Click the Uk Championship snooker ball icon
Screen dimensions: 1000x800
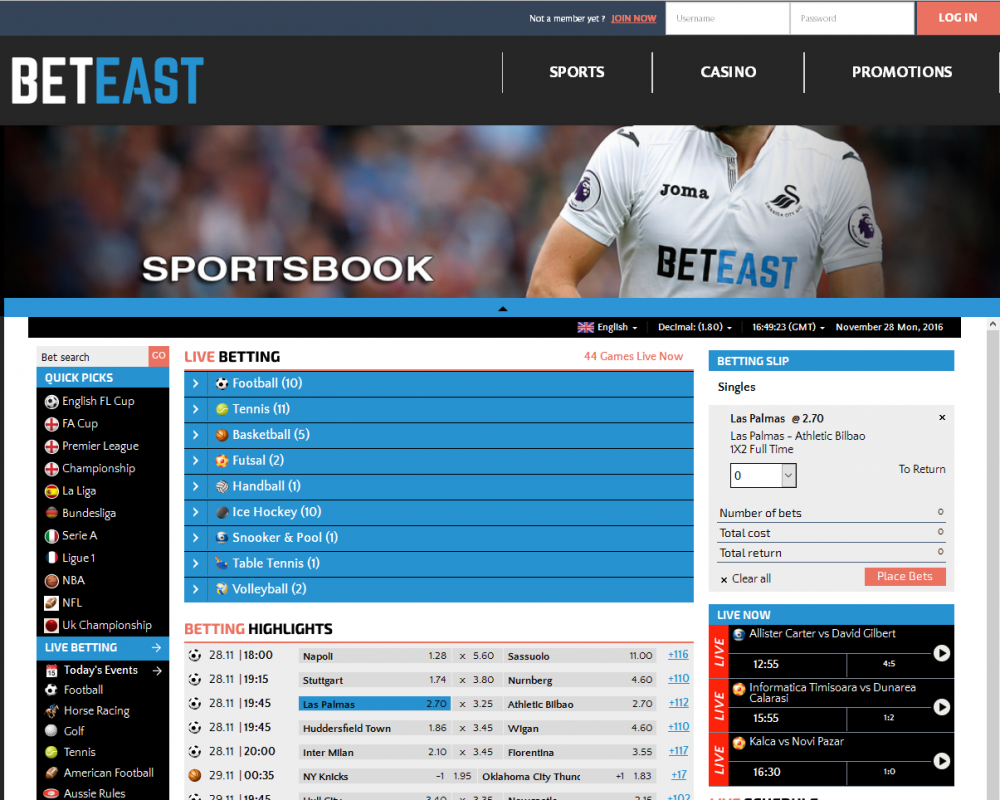(x=52, y=625)
